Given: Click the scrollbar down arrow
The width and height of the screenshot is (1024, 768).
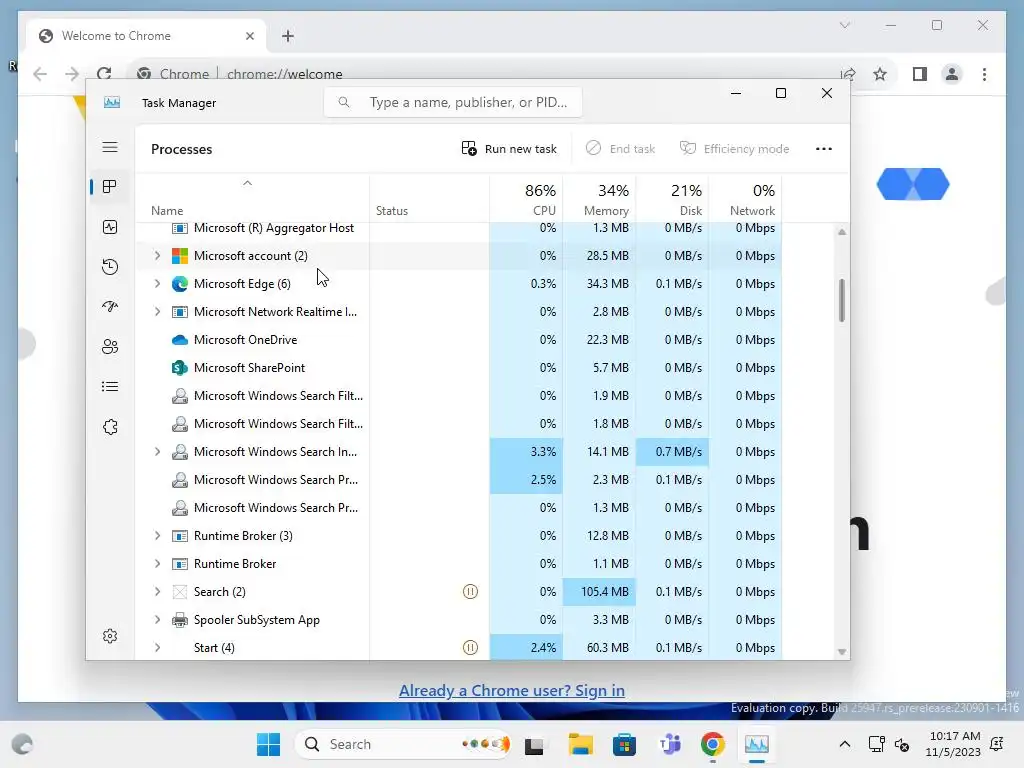Looking at the screenshot, I should [x=842, y=652].
